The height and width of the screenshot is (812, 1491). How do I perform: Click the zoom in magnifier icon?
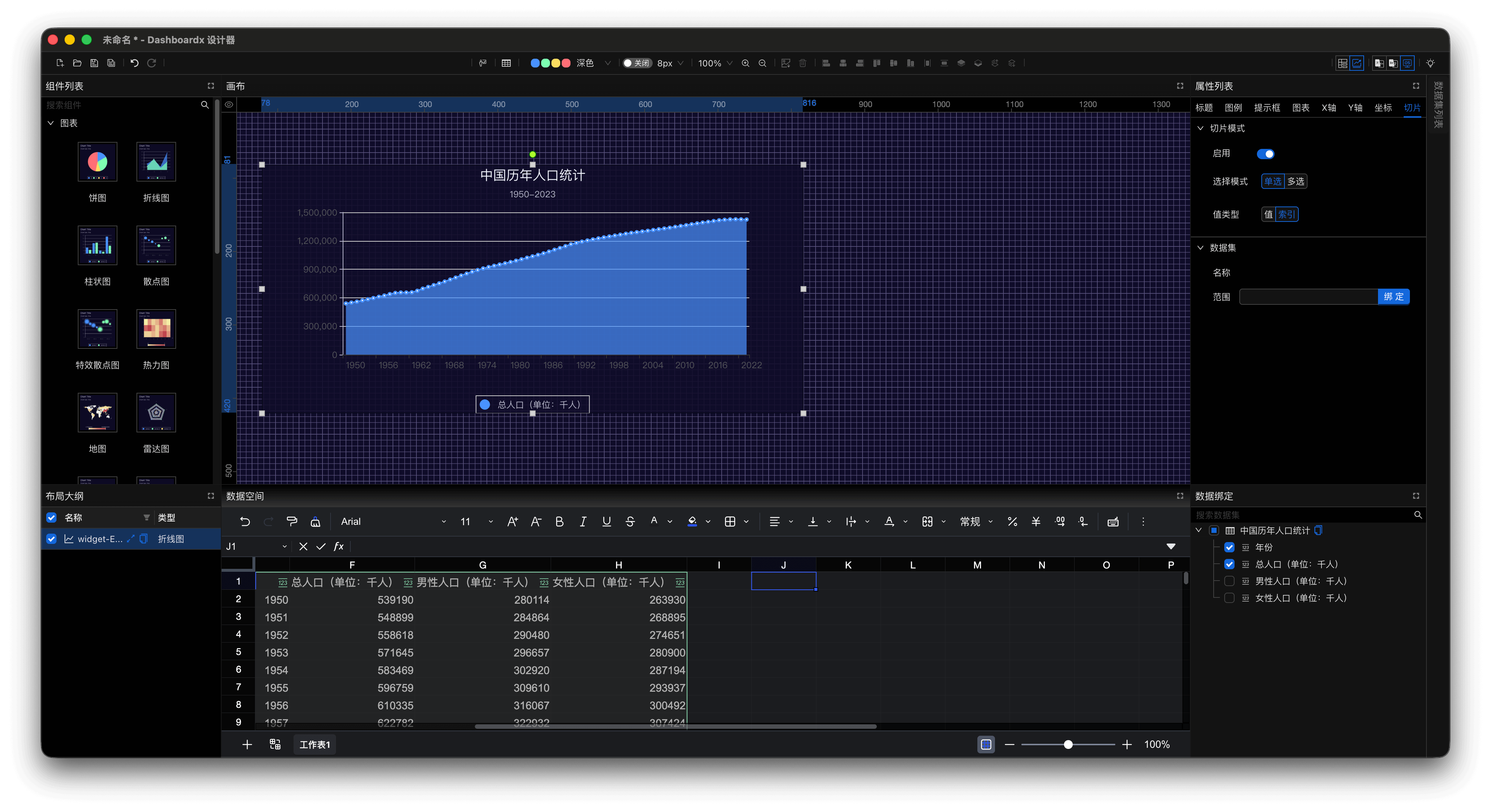tap(745, 63)
